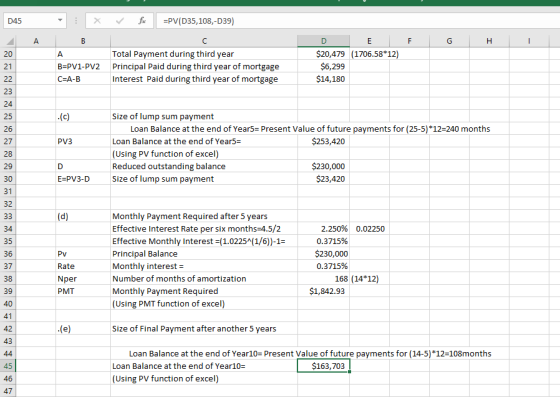Screen dimensions: 560x397
Task: Click the $23,420 lump sum cell
Action: (x=324, y=179)
